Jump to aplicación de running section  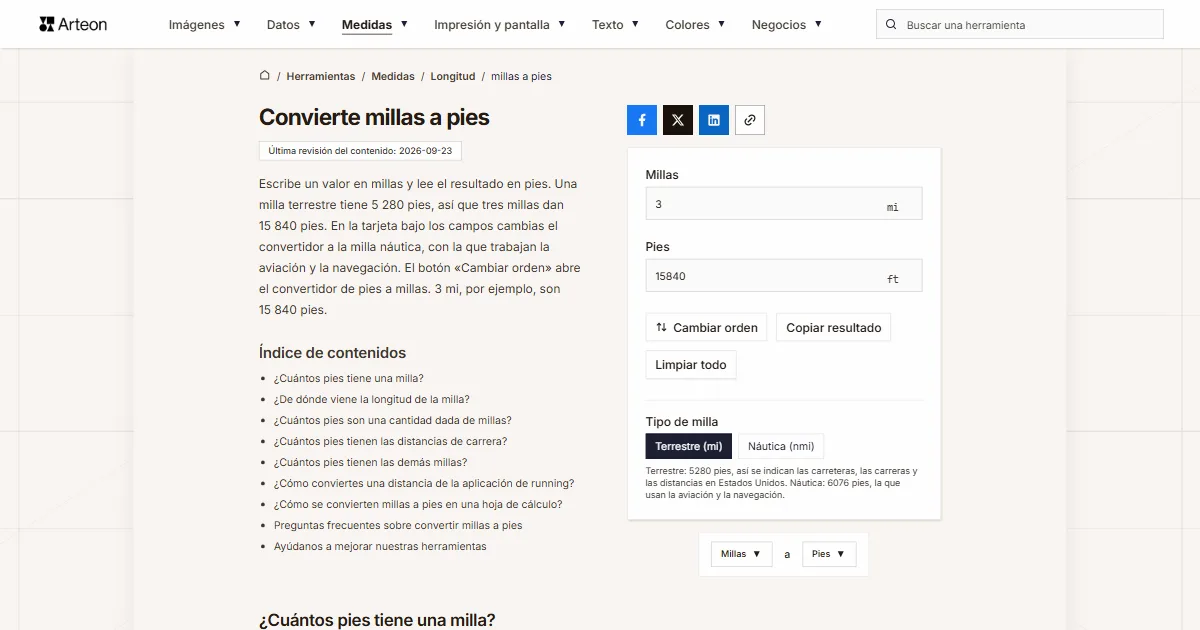424,483
